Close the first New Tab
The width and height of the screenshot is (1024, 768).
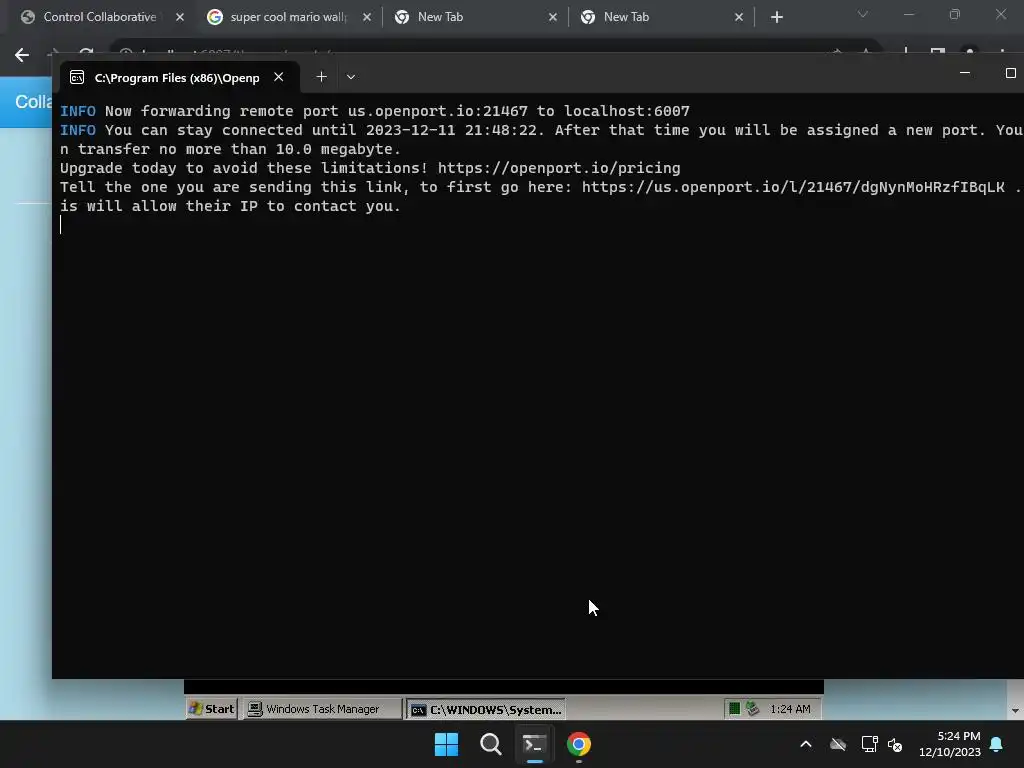click(x=552, y=17)
